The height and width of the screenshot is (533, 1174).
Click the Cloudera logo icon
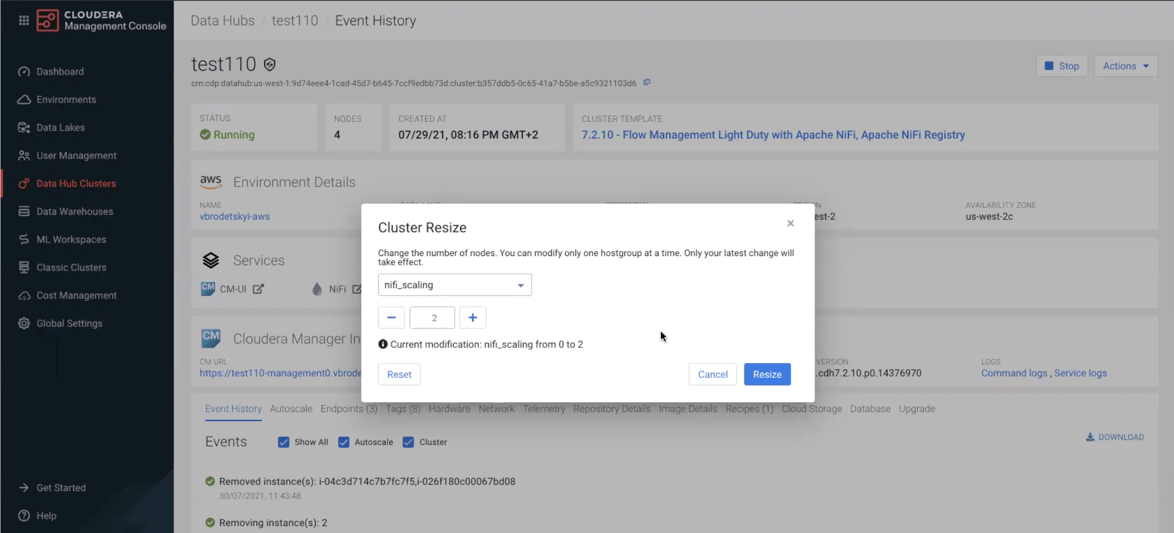(x=47, y=20)
